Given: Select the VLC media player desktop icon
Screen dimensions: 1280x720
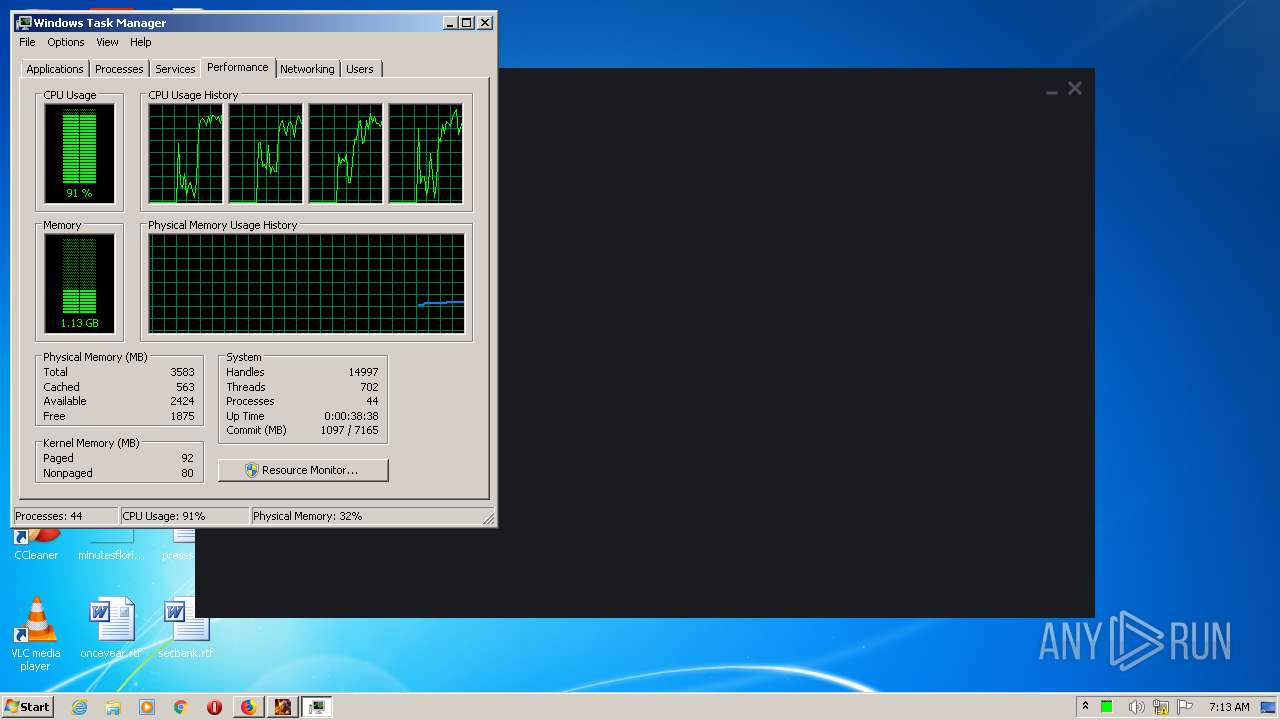Looking at the screenshot, I should click(35, 634).
